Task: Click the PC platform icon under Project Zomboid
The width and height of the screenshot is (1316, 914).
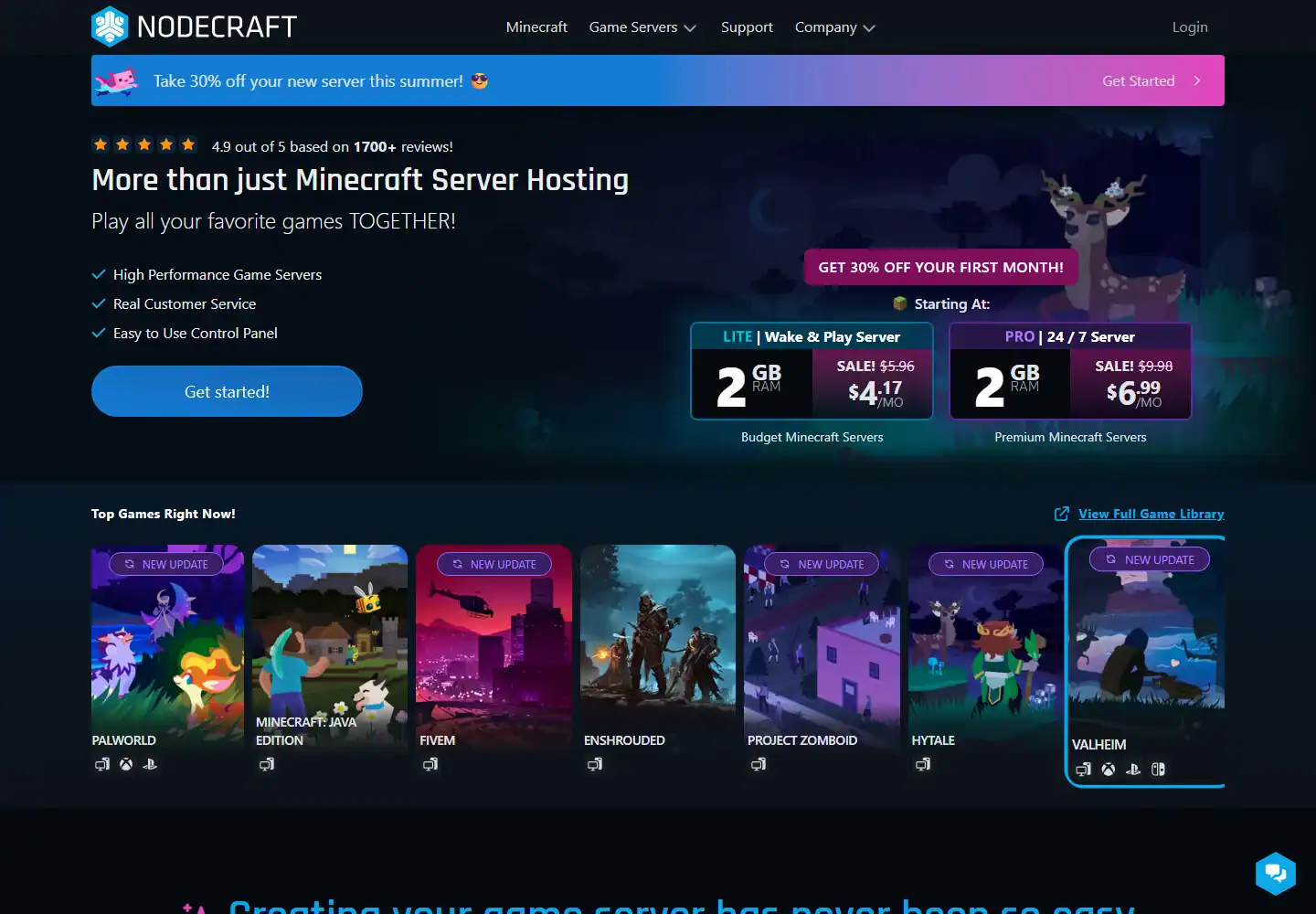Action: [759, 764]
